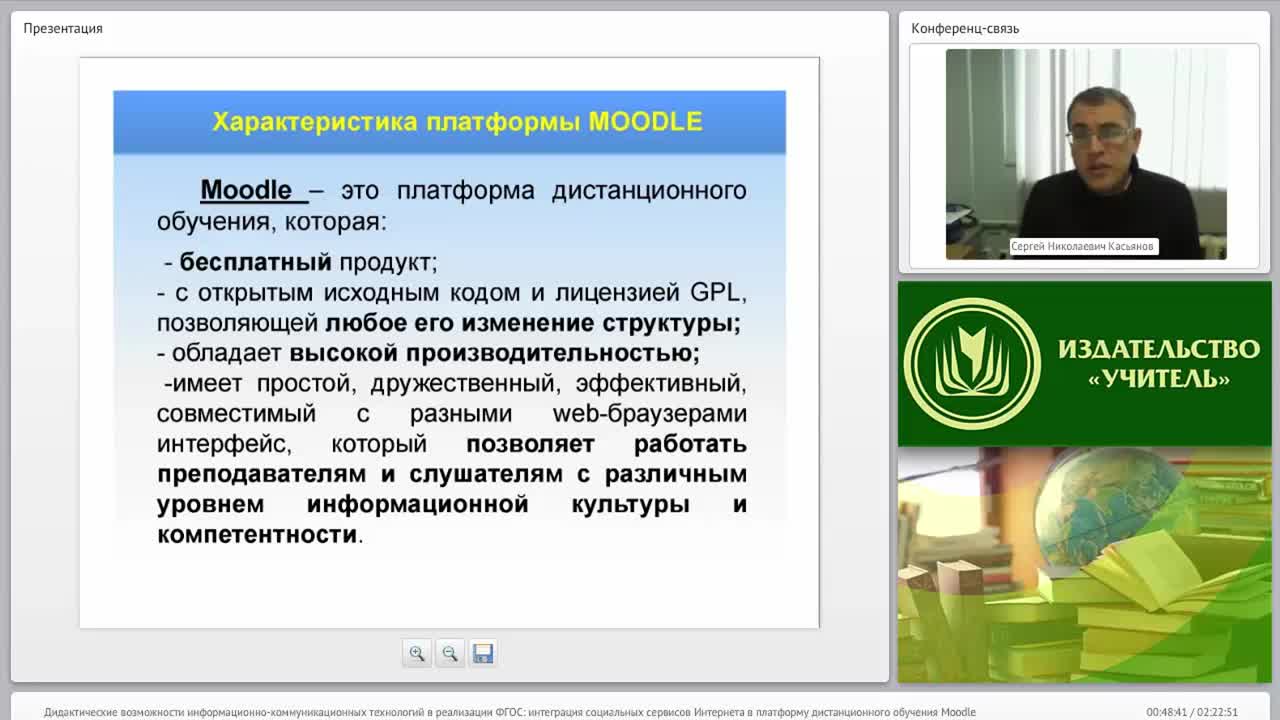The width and height of the screenshot is (1280, 720).
Task: Click the bold text 'бесплатный' on the slide
Action: coord(255,262)
